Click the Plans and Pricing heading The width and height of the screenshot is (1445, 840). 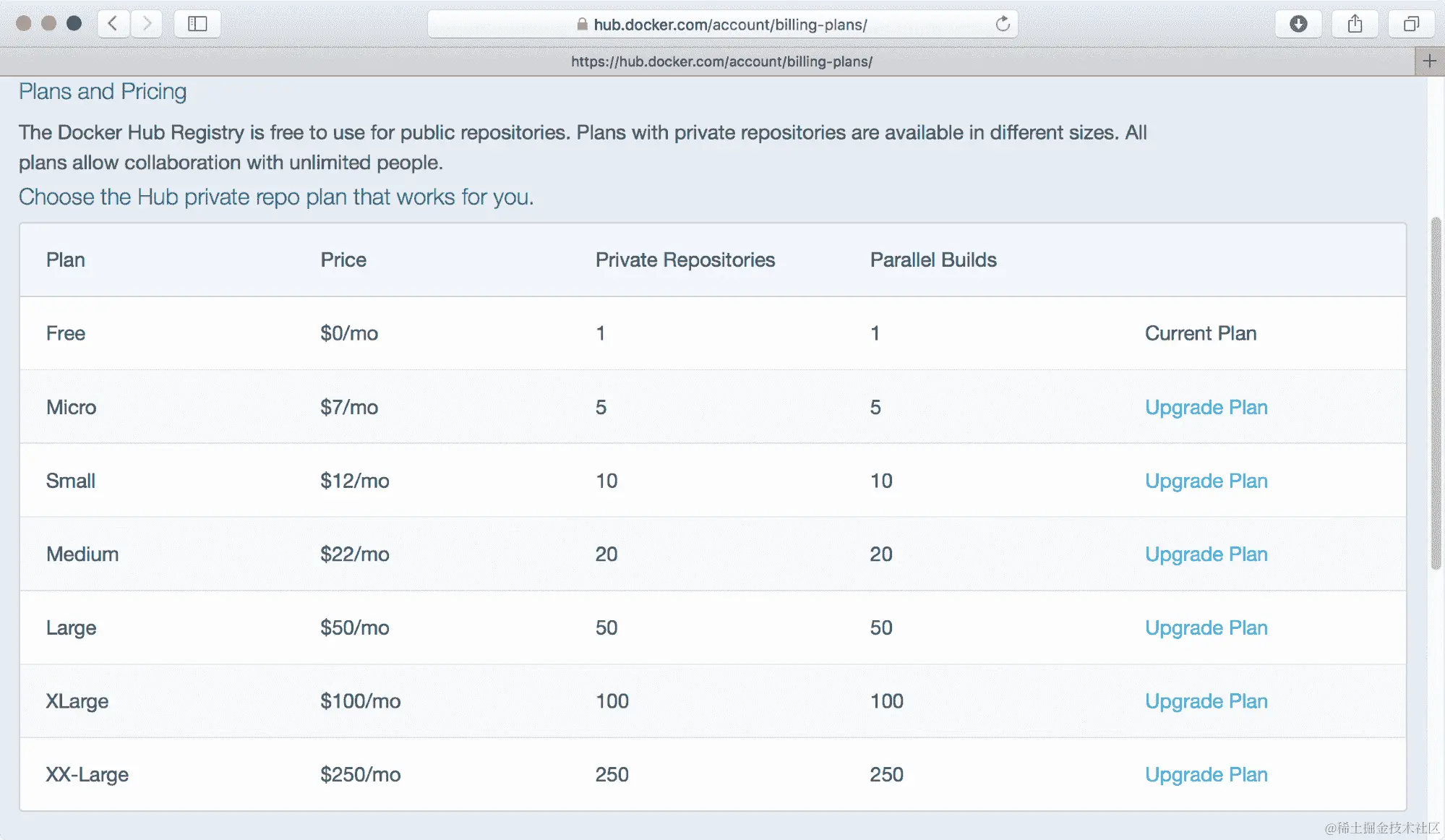click(103, 92)
